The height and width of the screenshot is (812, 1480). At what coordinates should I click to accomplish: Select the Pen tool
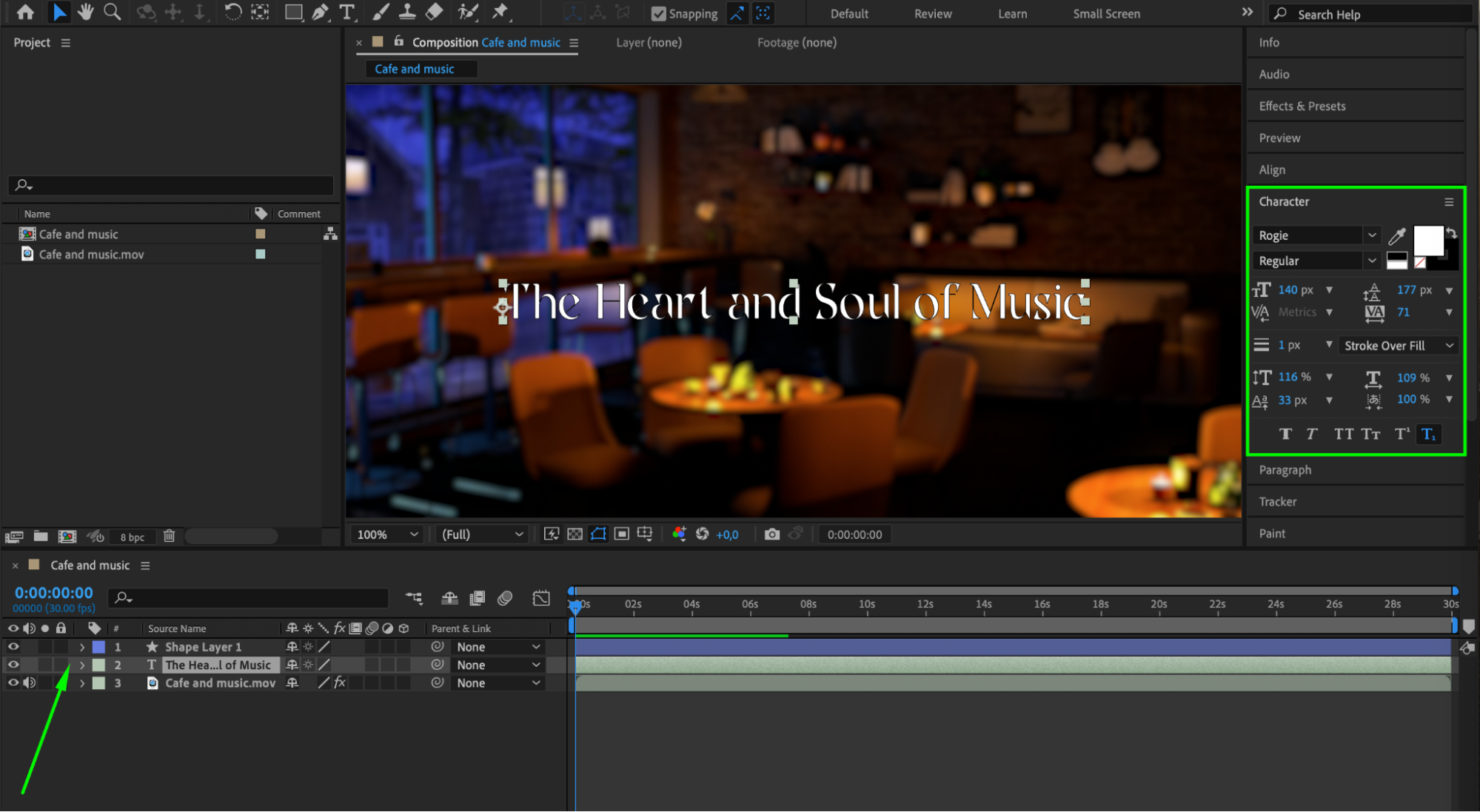(x=320, y=12)
